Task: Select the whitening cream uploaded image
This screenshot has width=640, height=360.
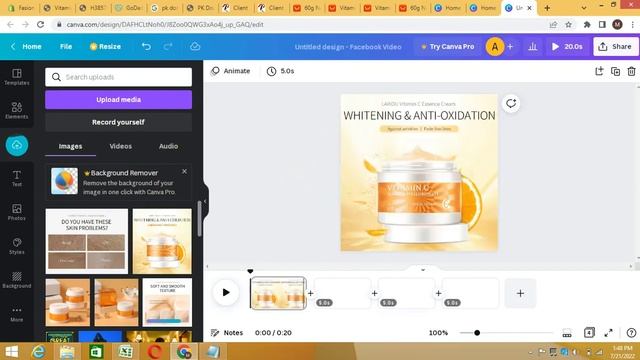Action: pyautogui.click(x=162, y=241)
